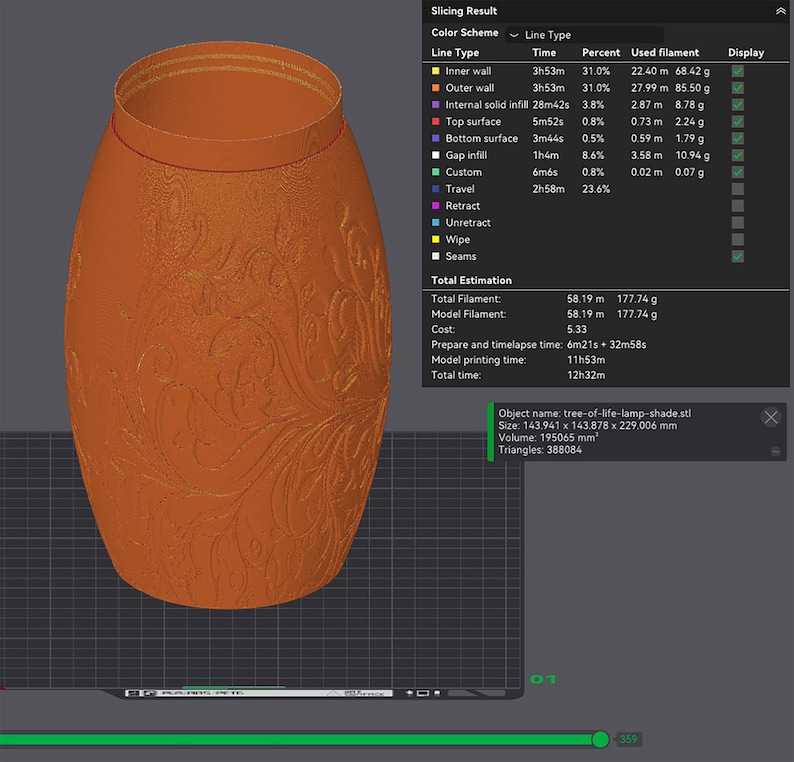The width and height of the screenshot is (794, 762).
Task: Click the sliced vase model preview
Action: (228, 324)
